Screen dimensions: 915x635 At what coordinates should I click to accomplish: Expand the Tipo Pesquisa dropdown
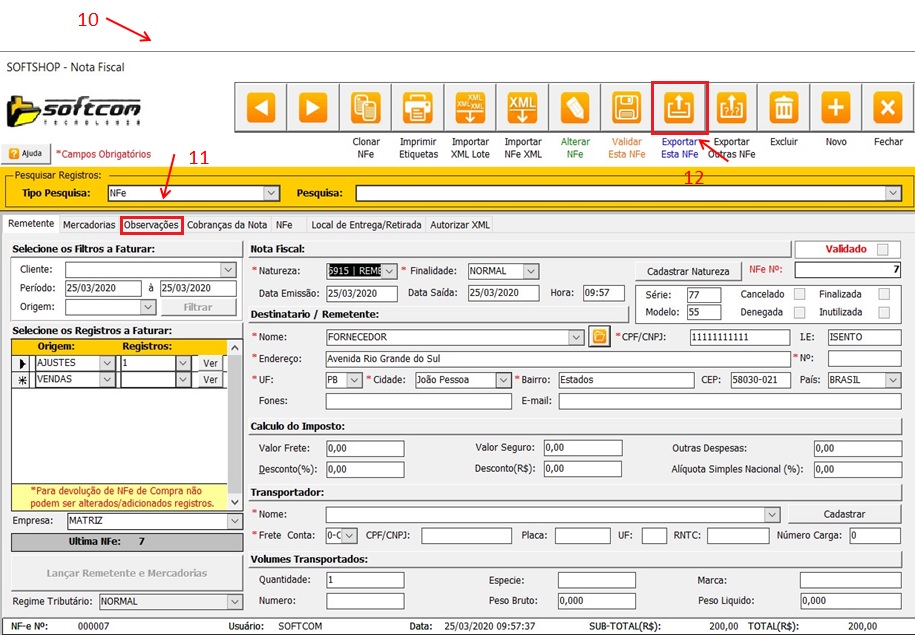[x=271, y=193]
